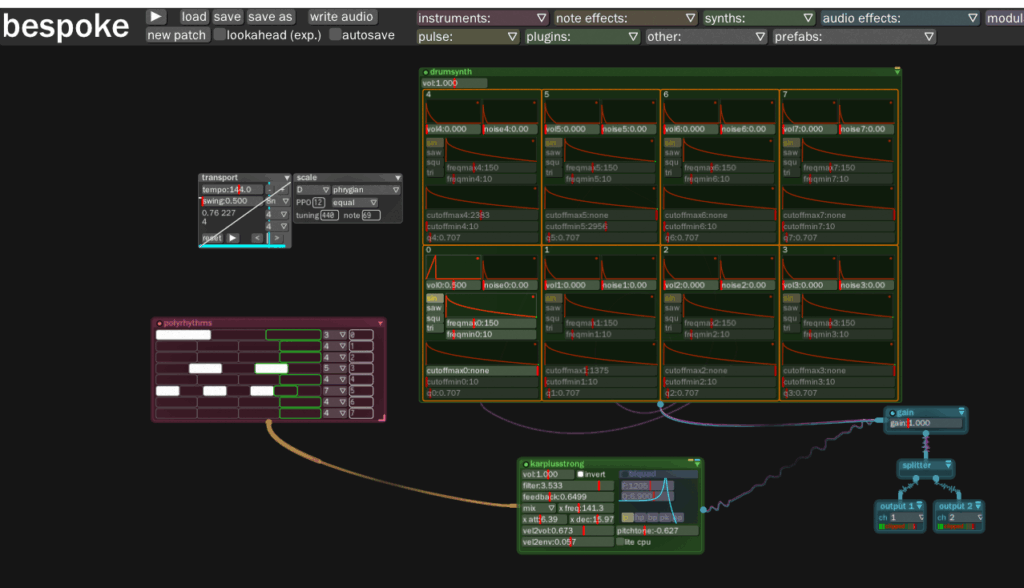This screenshot has width=1024, height=588.
Task: Enable the lookahead (exp.) checkbox
Action: coord(219,35)
